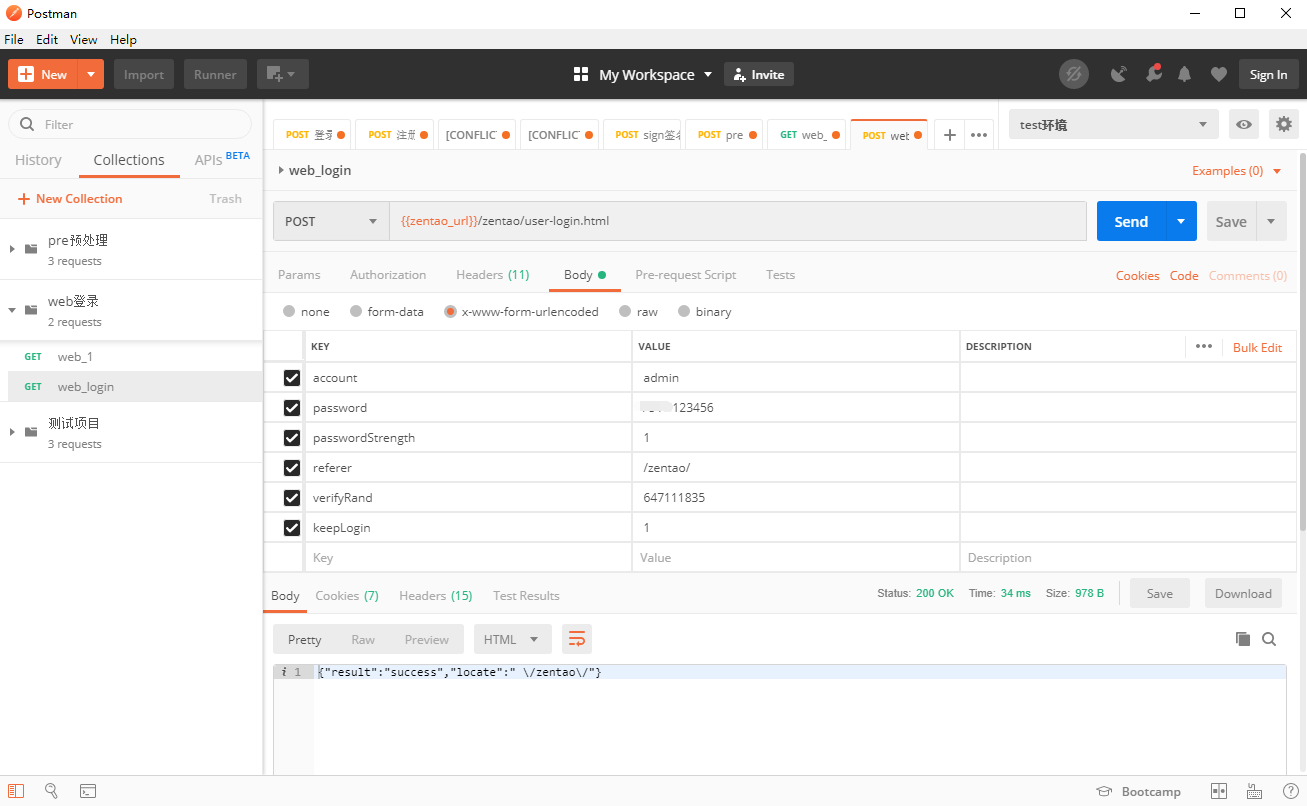Open tab options three dots menu
The image size is (1307, 806).
979,135
